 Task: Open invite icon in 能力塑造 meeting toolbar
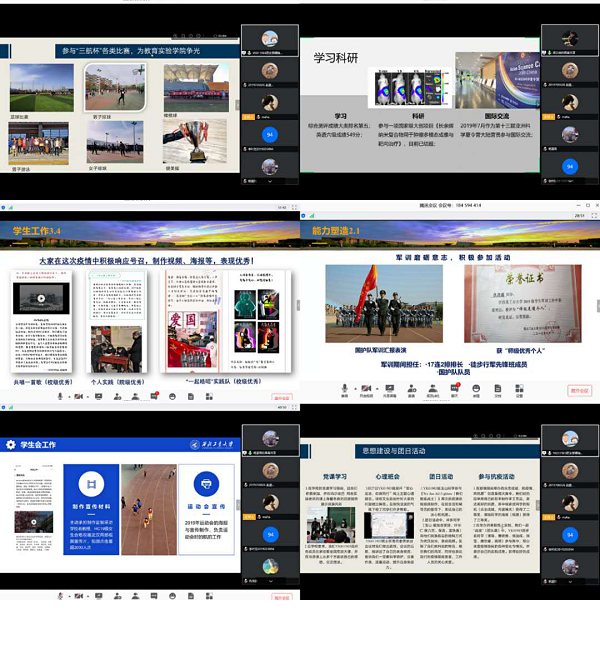[x=411, y=389]
